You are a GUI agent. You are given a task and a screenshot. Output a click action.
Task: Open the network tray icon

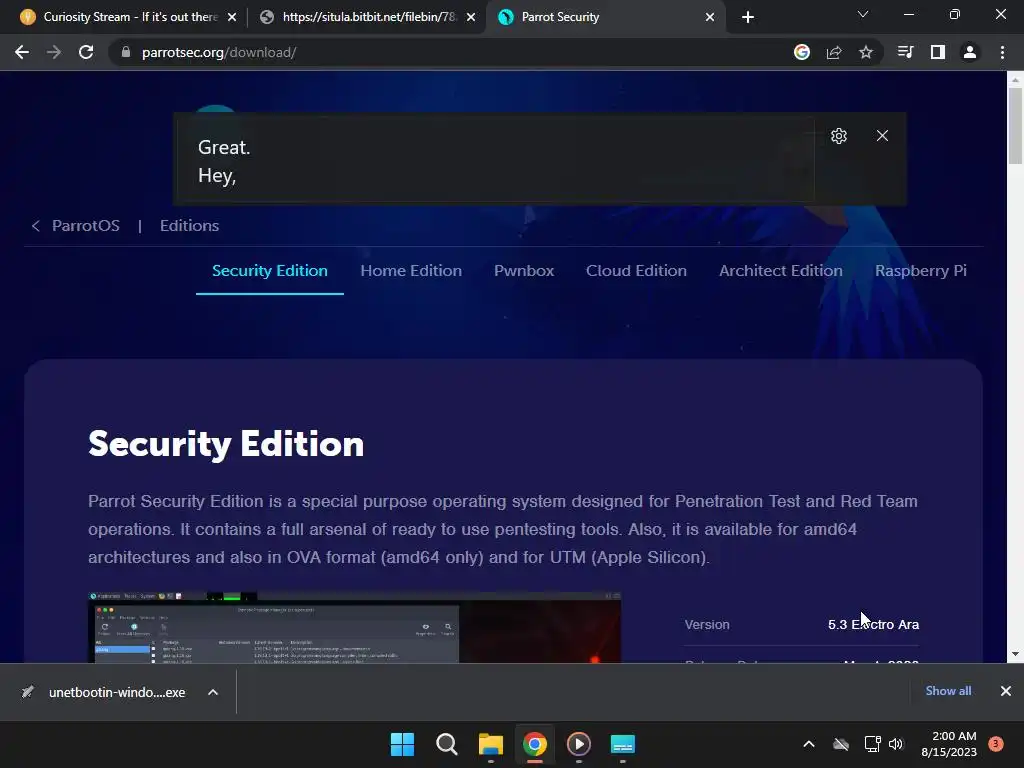[872, 744]
